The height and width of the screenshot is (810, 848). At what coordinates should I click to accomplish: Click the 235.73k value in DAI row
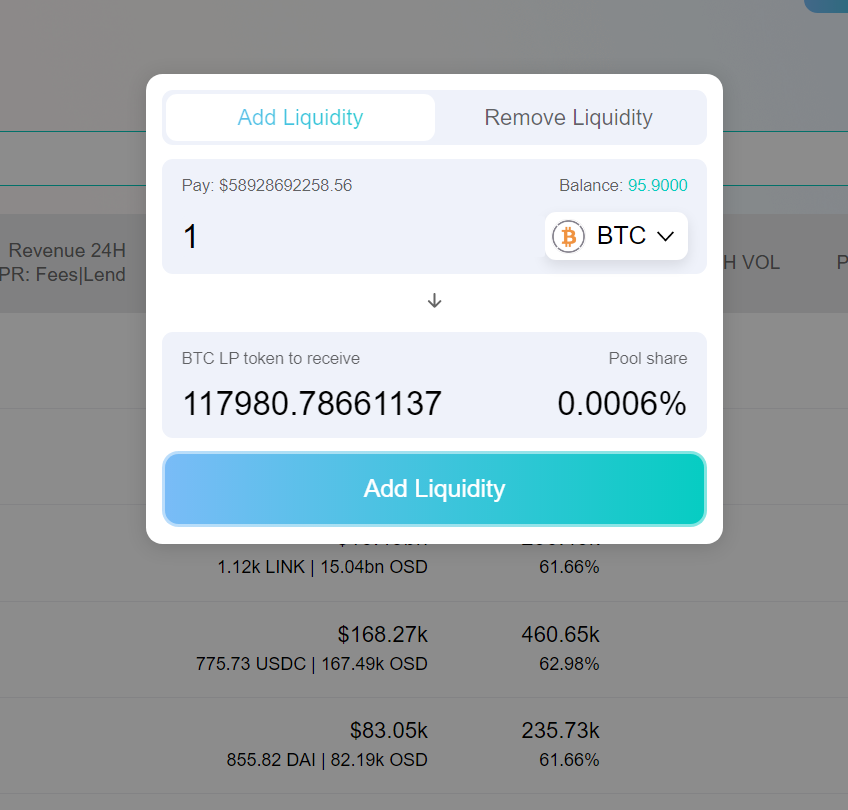[x=560, y=731]
